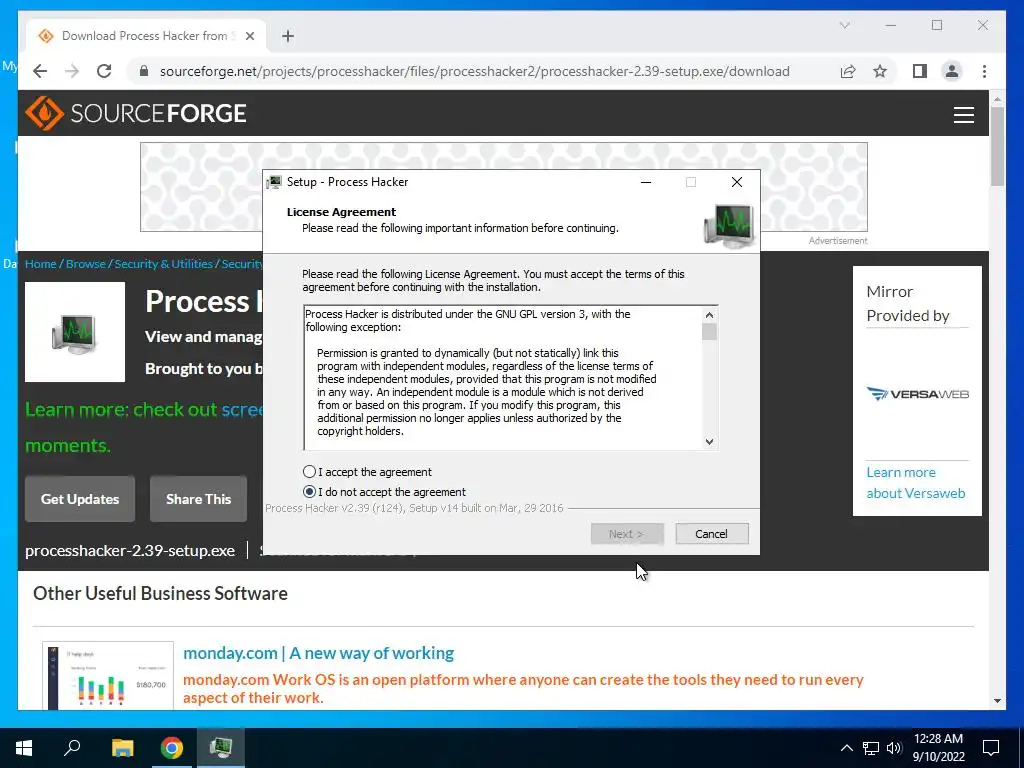Open a new Chrome tab
This screenshot has height=768, width=1024.
[x=288, y=36]
